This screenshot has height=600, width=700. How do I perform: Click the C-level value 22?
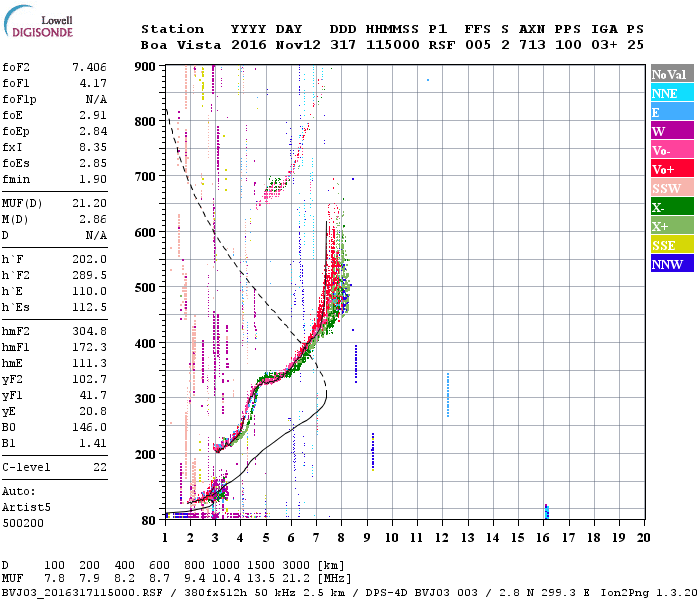100,468
